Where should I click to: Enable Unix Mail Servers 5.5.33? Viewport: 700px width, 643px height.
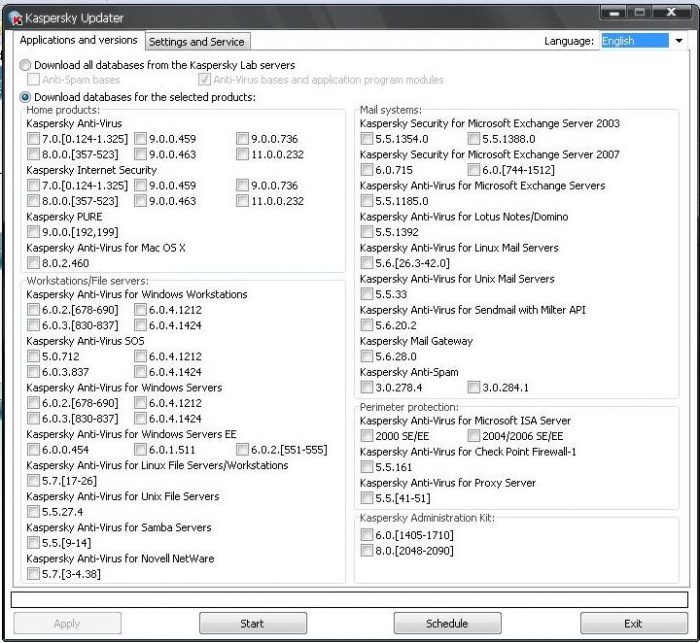tap(367, 294)
